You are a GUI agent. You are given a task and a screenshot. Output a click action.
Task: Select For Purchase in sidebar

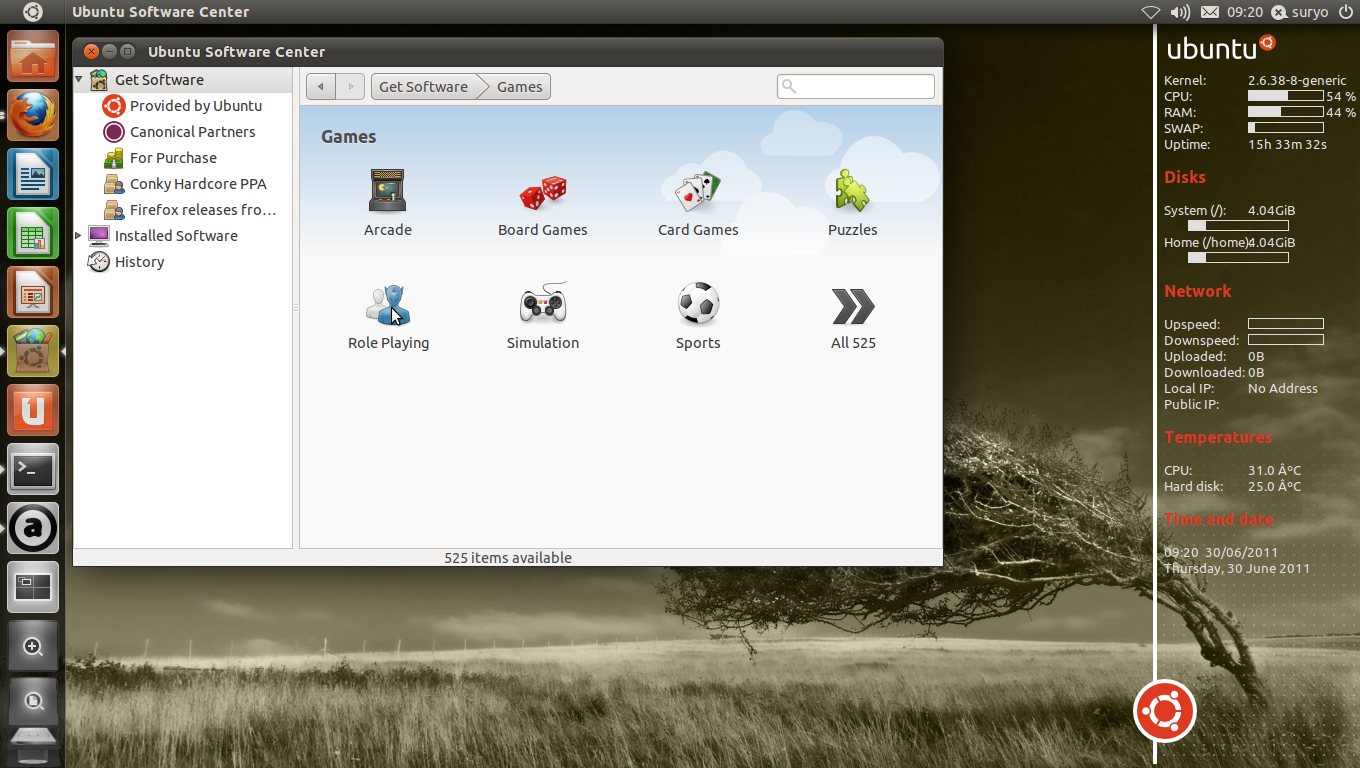click(173, 158)
